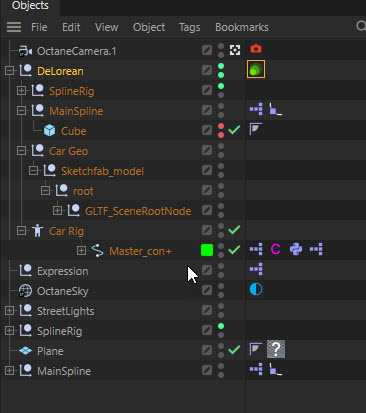The height and width of the screenshot is (413, 366).
Task: Click the green material tag on DeLorean
Action: [x=256, y=69]
